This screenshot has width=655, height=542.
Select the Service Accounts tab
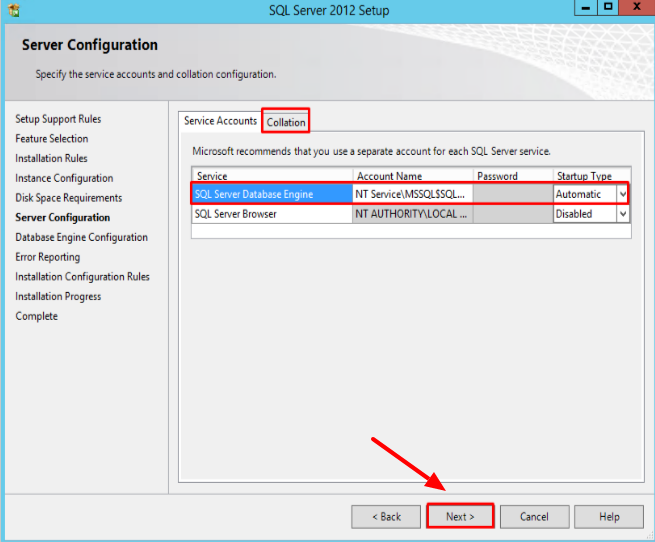coord(220,121)
